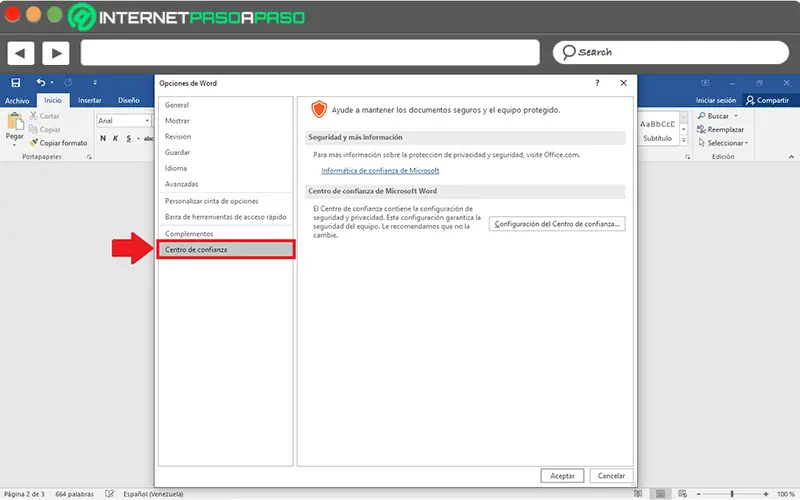Select Guardar category

[x=226, y=153]
